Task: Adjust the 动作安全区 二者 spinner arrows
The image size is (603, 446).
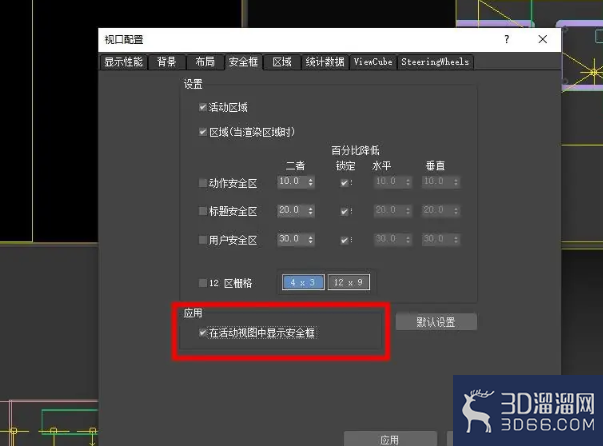Action: pyautogui.click(x=311, y=181)
